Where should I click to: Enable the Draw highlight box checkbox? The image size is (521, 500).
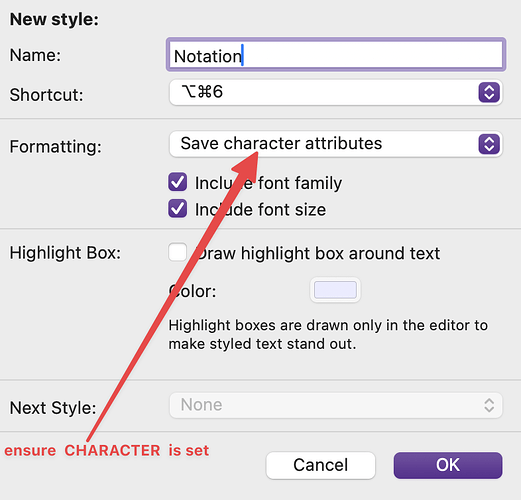pos(177,252)
